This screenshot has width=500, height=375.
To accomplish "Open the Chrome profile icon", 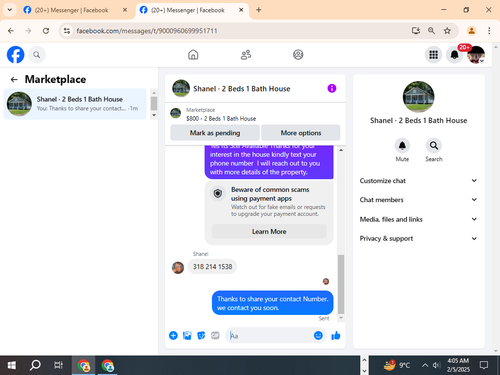I will click(x=471, y=31).
